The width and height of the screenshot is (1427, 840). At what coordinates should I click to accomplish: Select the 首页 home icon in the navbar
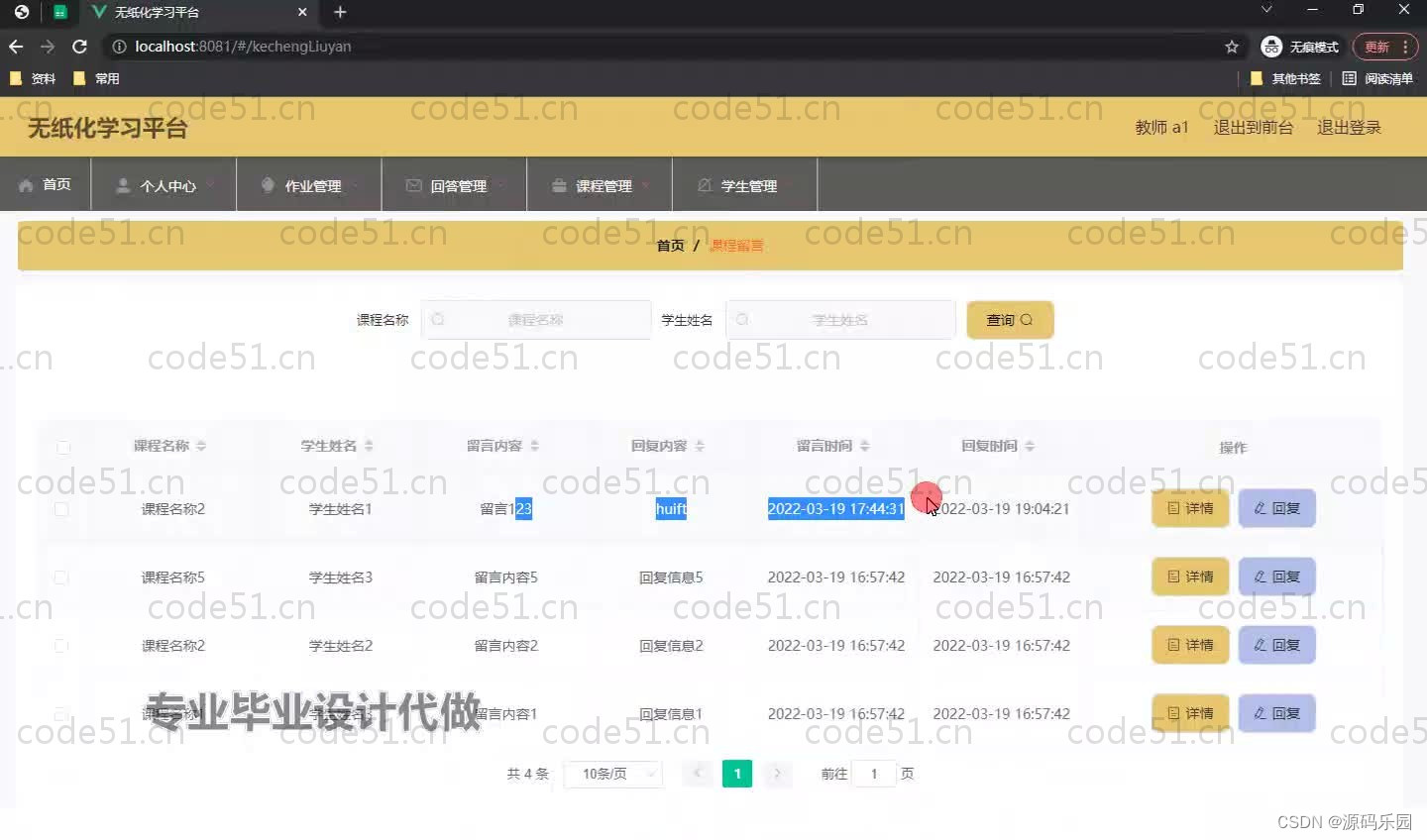point(28,184)
